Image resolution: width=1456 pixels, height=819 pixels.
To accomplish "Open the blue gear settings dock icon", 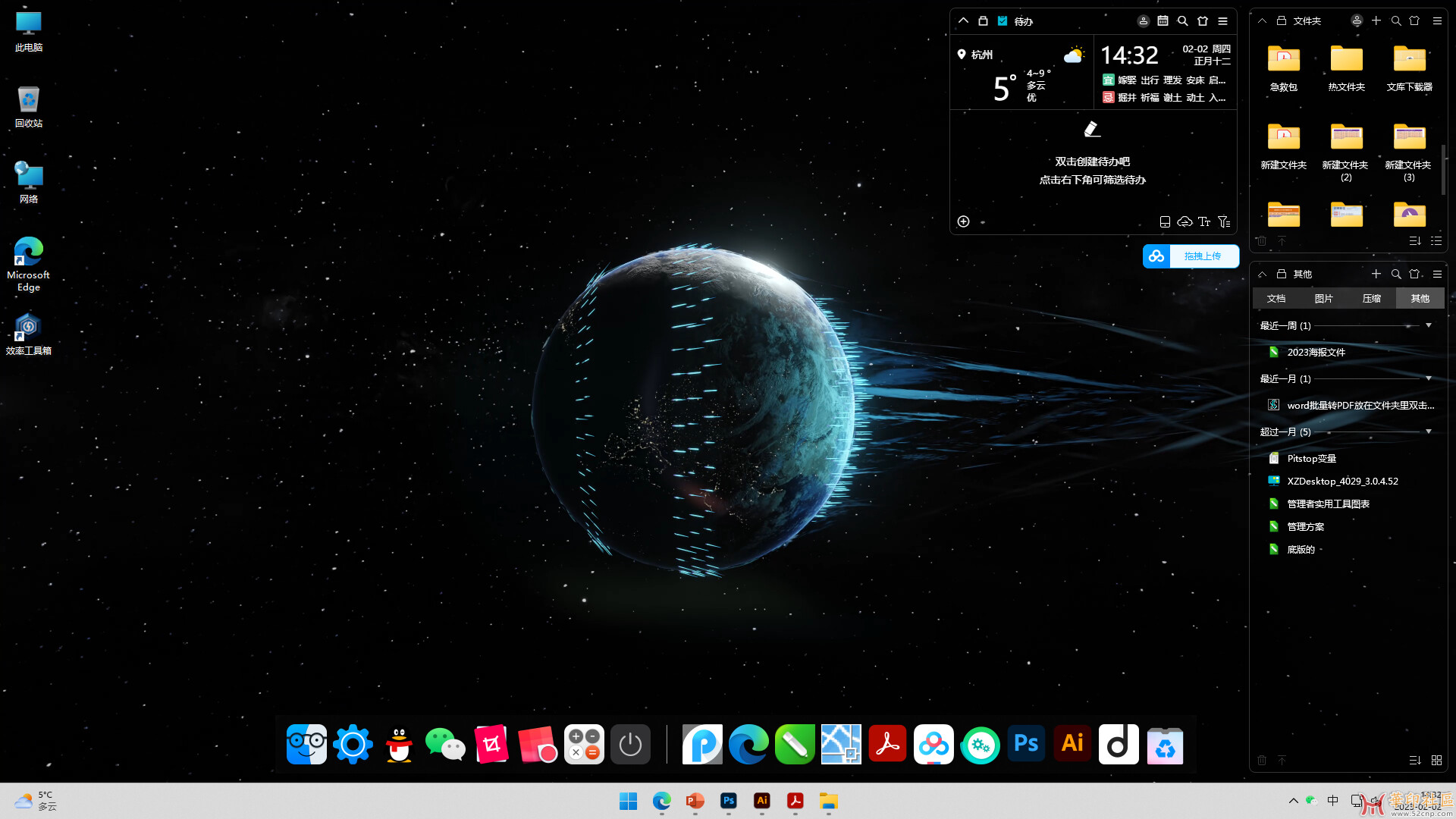I will click(353, 745).
